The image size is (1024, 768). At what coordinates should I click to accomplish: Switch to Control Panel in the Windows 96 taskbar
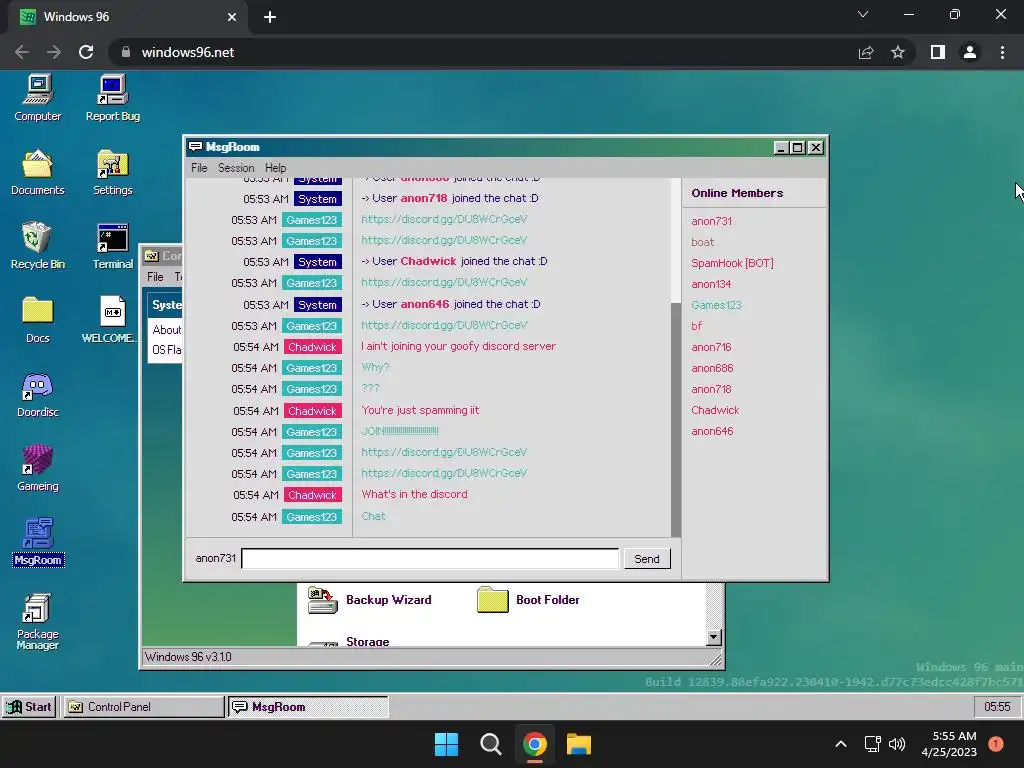pyautogui.click(x=143, y=707)
